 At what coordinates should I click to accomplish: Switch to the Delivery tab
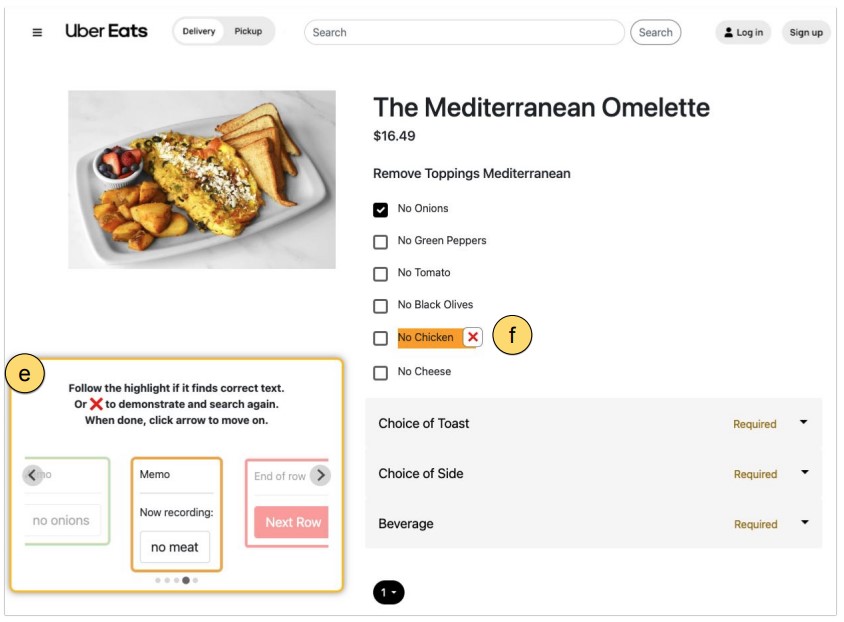(x=199, y=31)
